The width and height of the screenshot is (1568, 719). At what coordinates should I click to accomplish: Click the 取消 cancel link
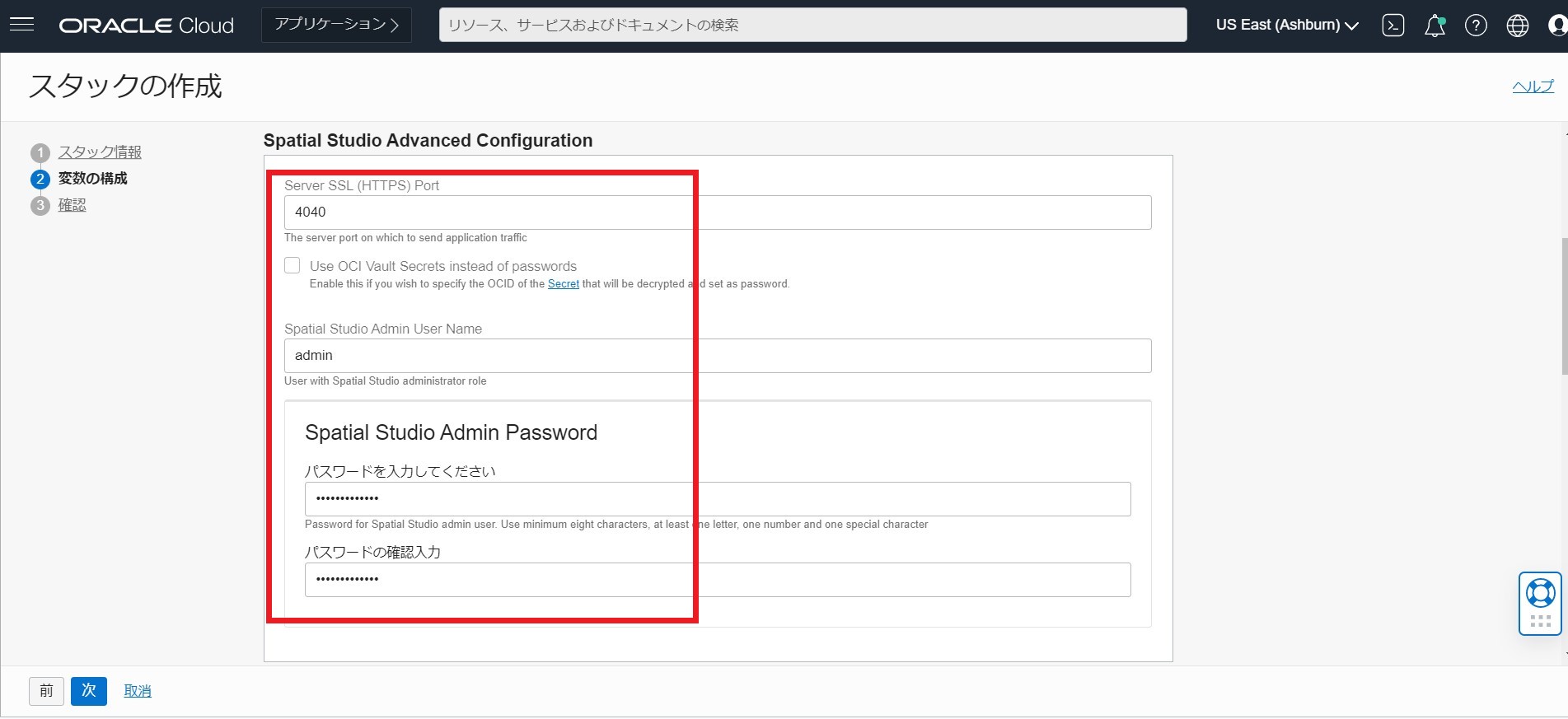138,691
